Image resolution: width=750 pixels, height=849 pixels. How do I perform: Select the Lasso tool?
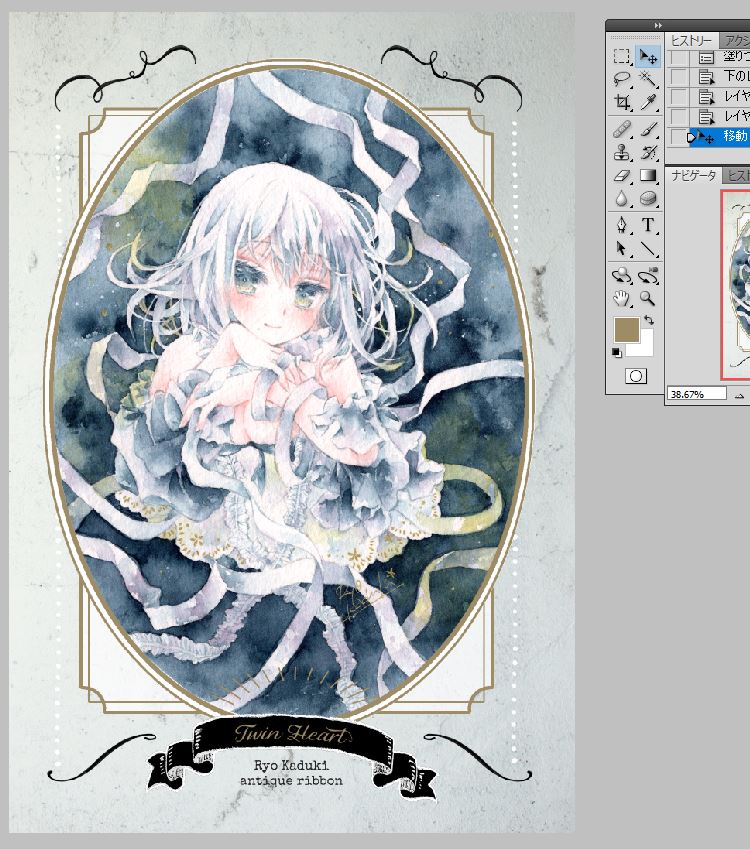[x=622, y=79]
